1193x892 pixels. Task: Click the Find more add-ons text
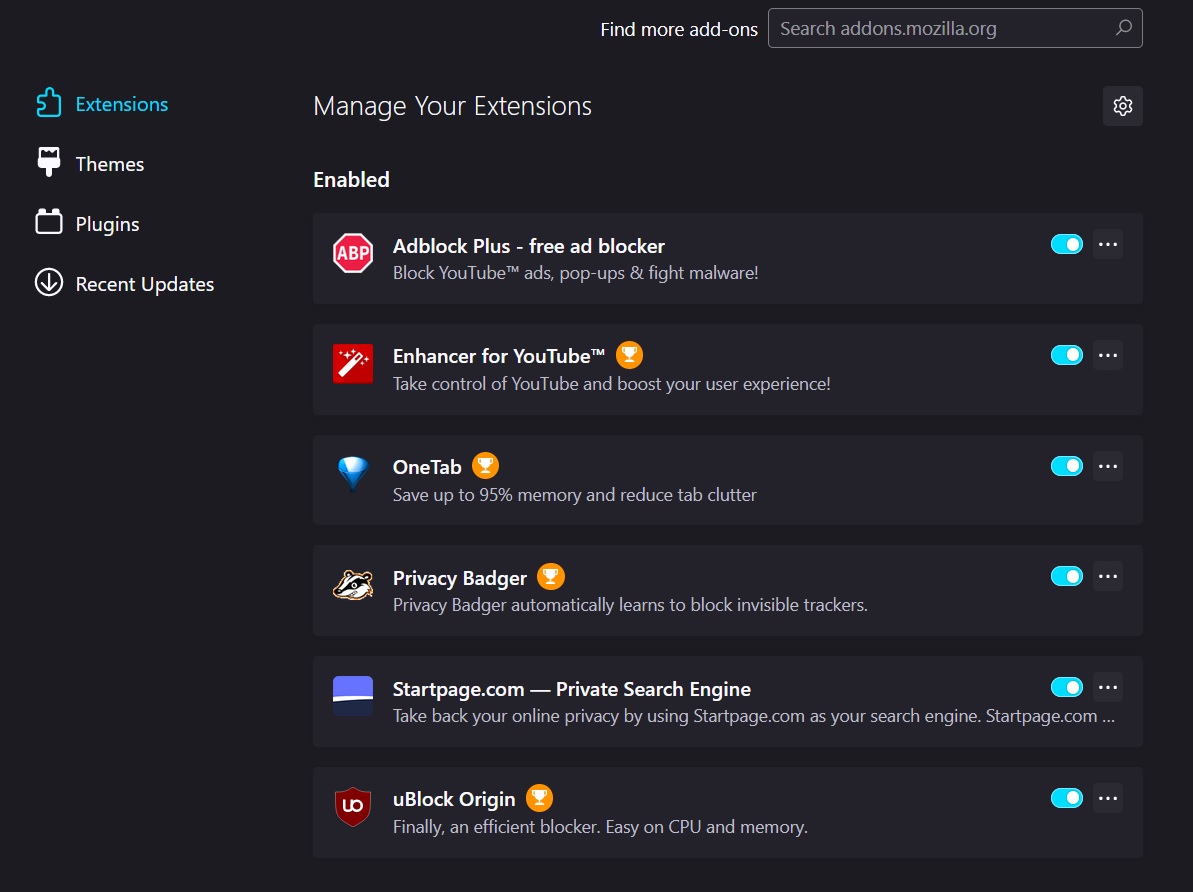679,29
